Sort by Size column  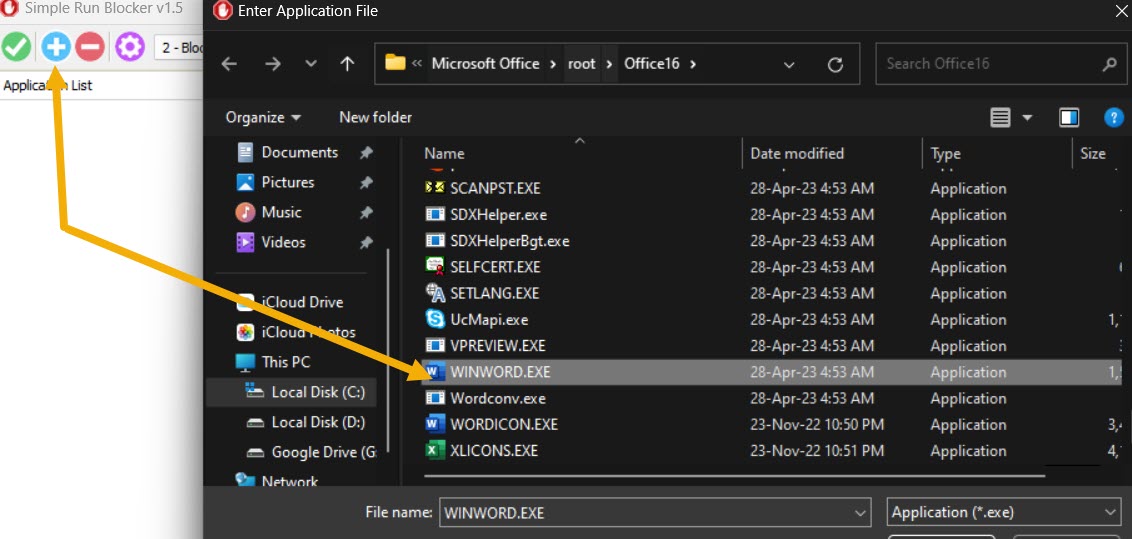click(1093, 154)
